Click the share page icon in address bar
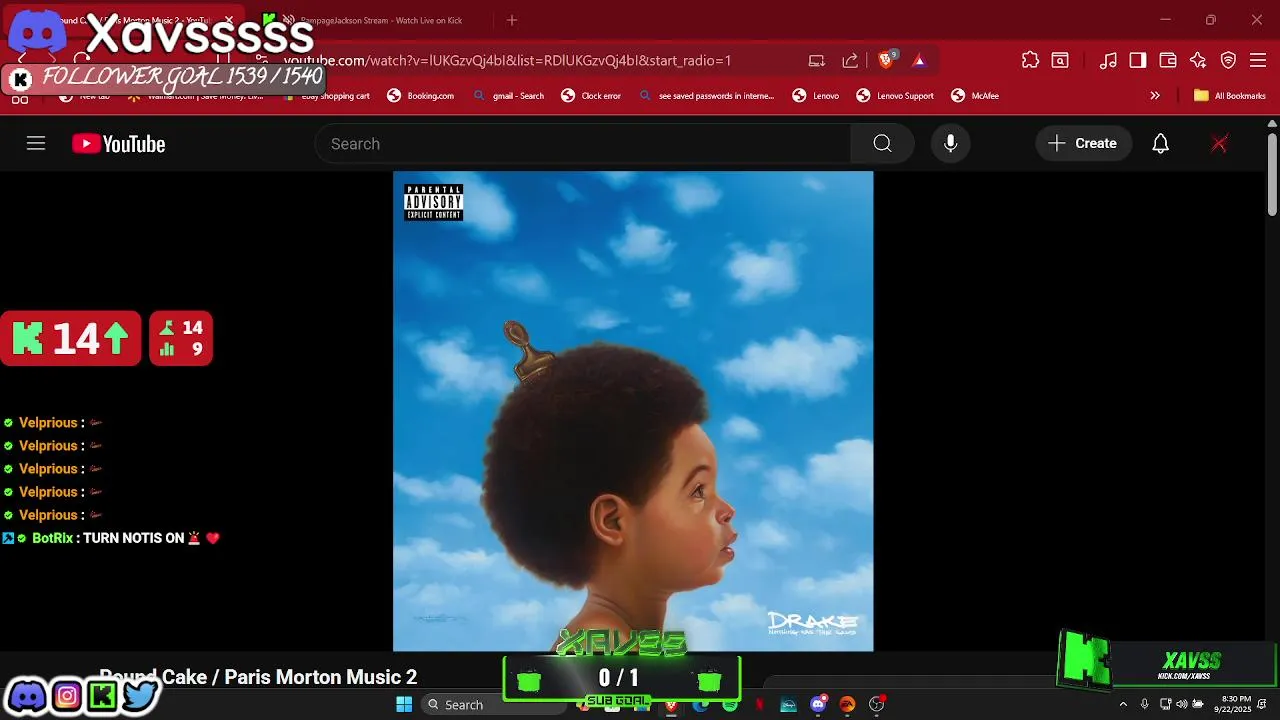This screenshot has height=720, width=1280. click(850, 60)
